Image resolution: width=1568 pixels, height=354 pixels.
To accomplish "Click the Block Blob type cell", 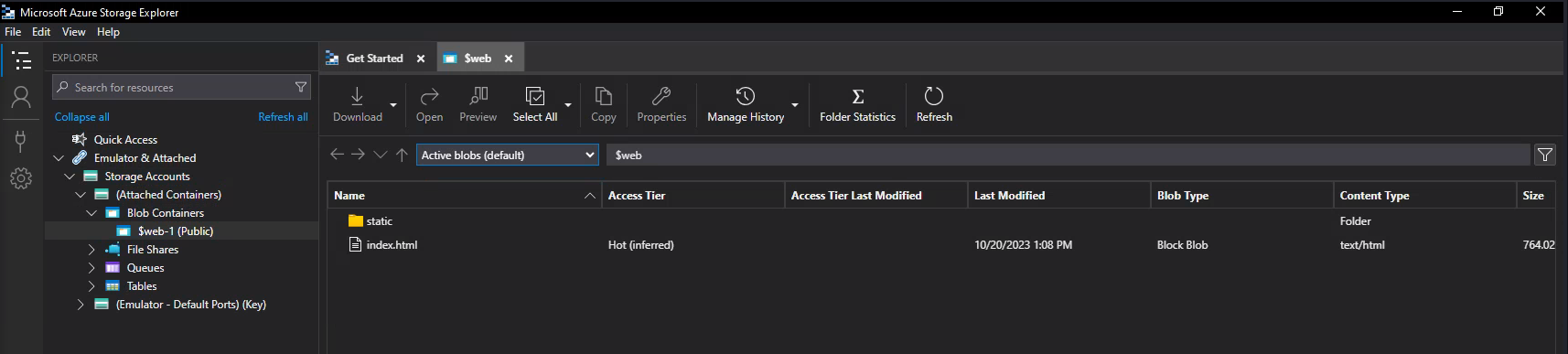I will click(1182, 245).
